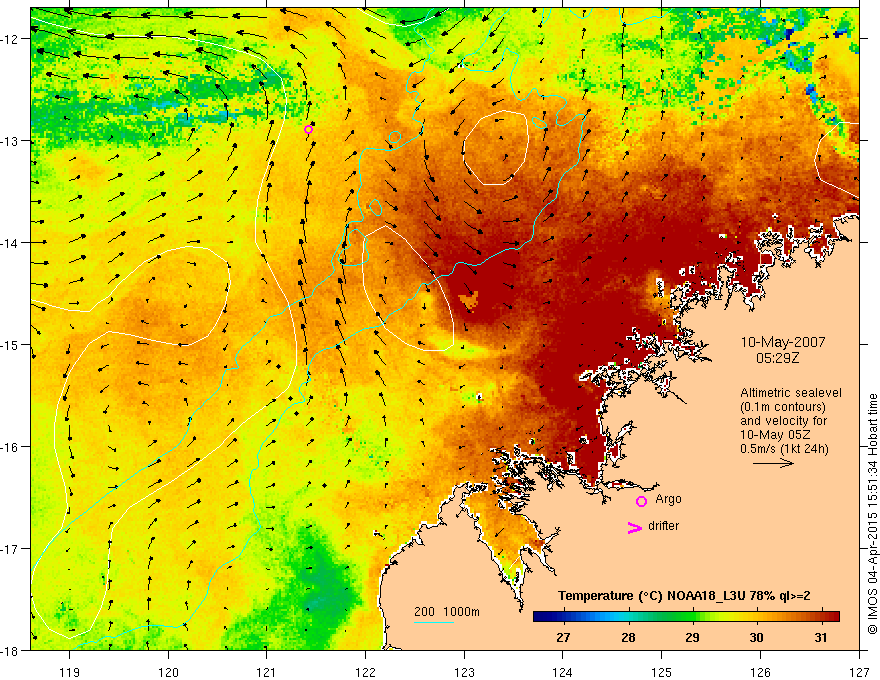Click the '125' longitude axis label
This screenshot has height=680, width=880.
[x=662, y=672]
